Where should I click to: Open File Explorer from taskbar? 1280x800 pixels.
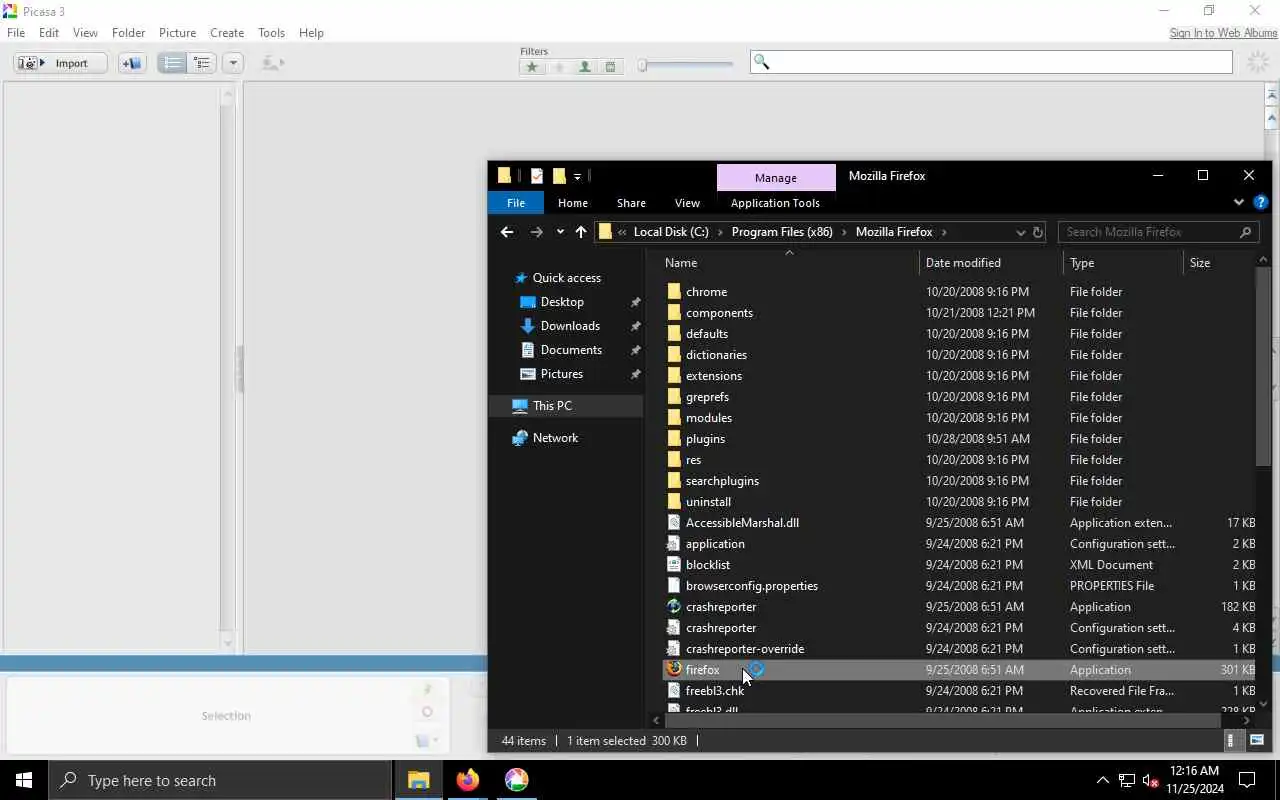(x=418, y=780)
